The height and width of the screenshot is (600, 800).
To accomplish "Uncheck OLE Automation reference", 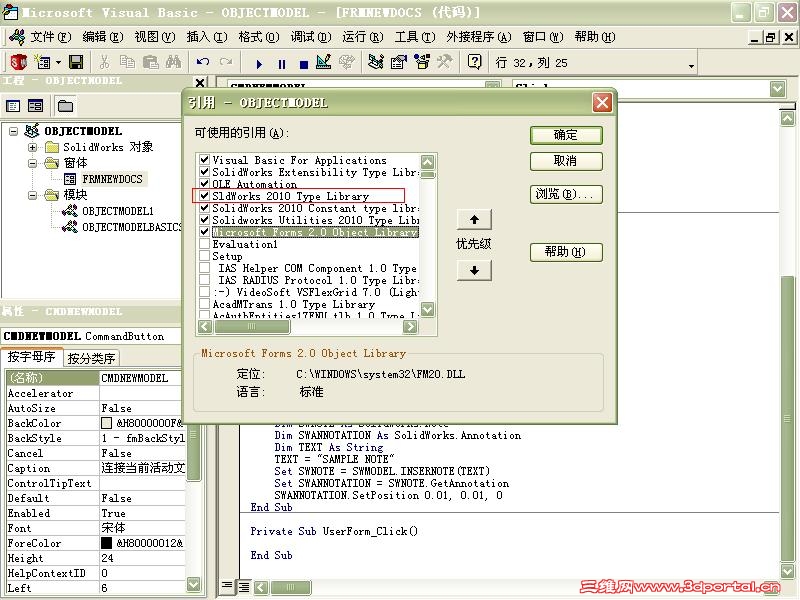I will [x=205, y=184].
